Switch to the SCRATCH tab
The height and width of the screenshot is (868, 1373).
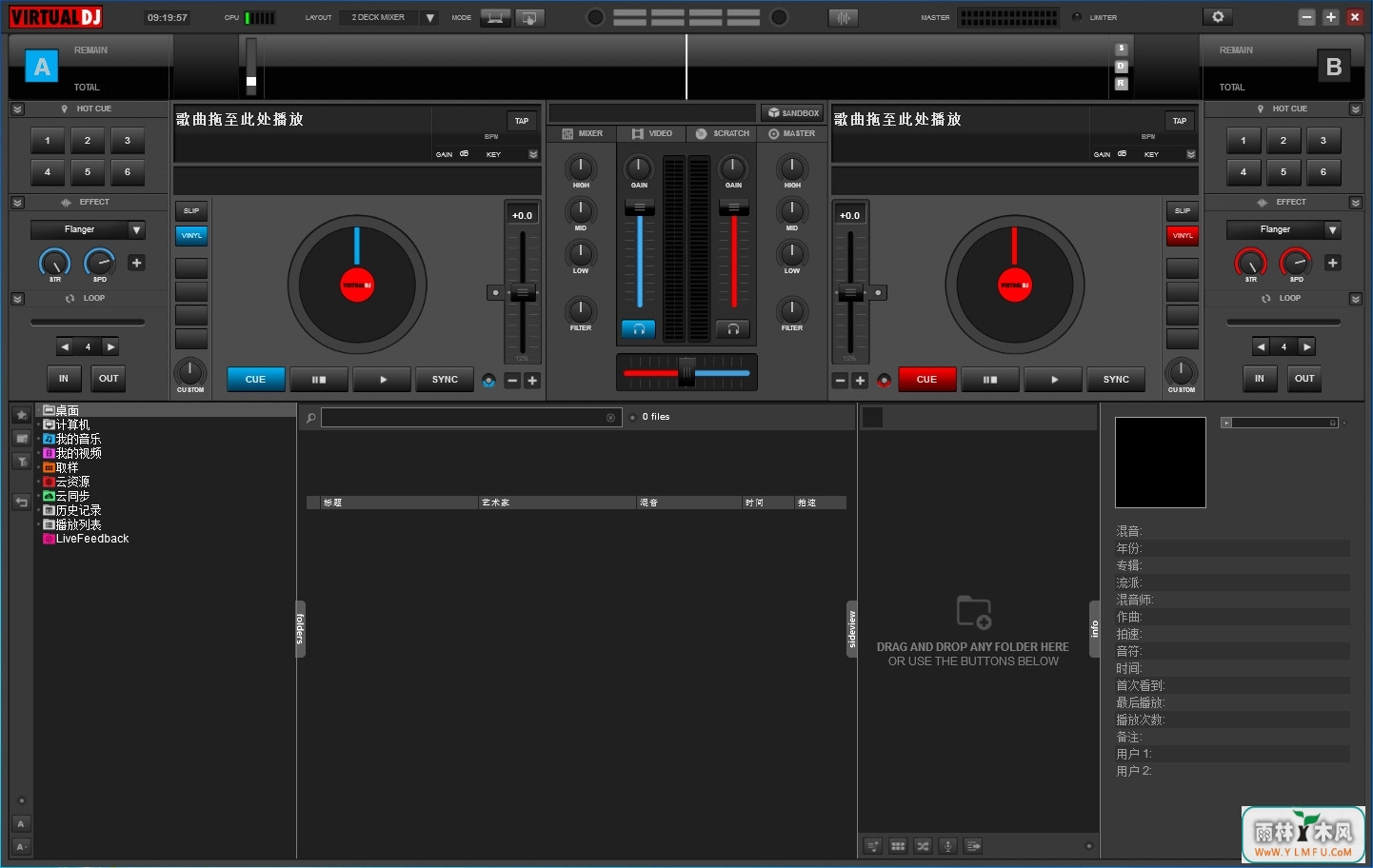pos(723,133)
